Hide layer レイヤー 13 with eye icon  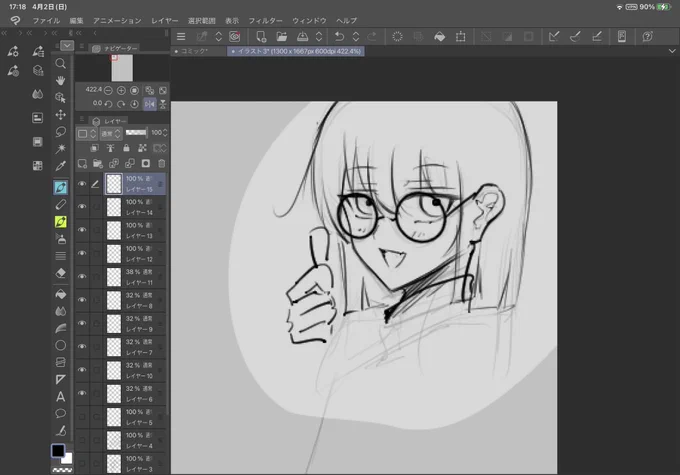(82, 230)
